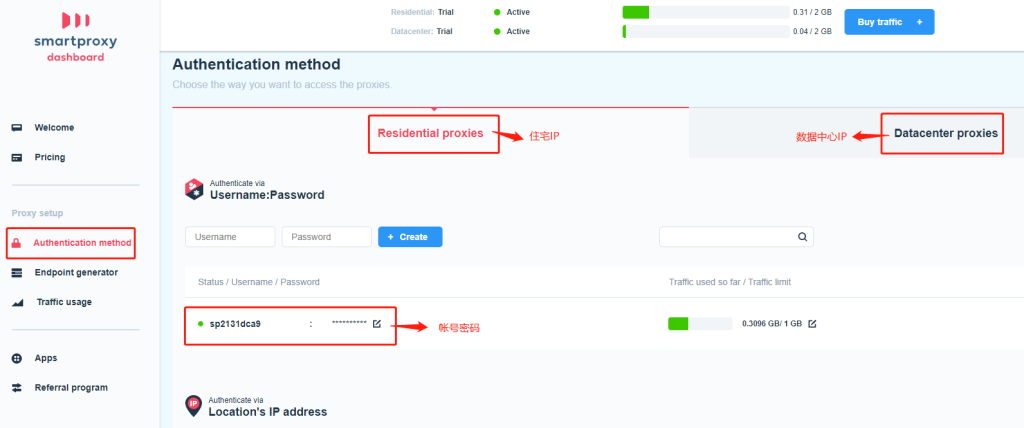Click the user search field
The image size is (1024, 428).
point(736,237)
